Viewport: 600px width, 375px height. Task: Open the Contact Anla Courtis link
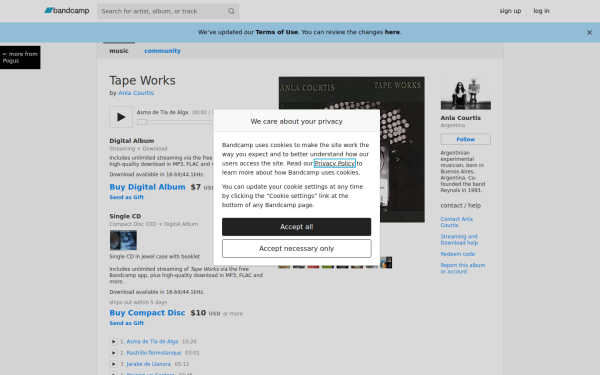457,222
